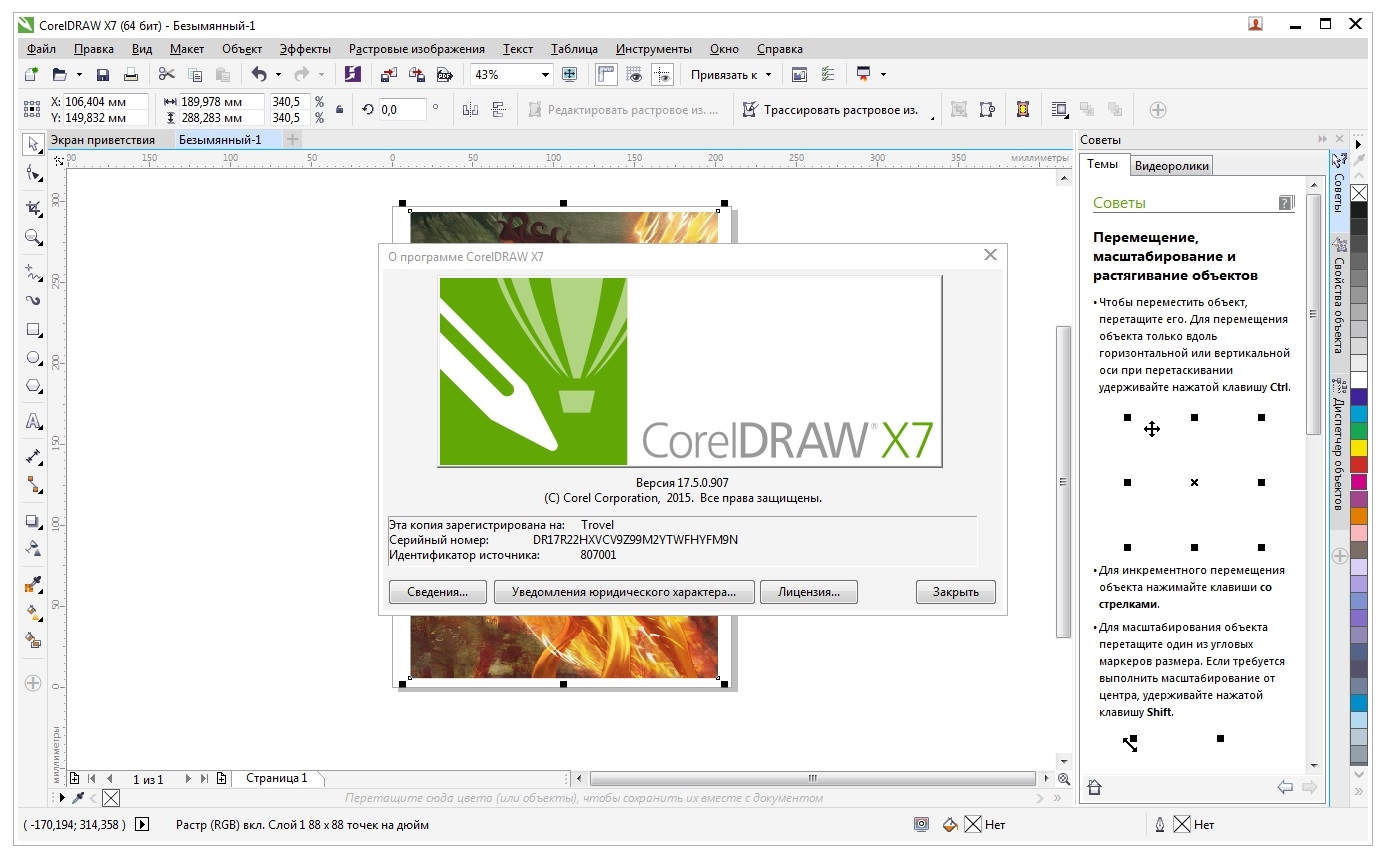1390x865 pixels.
Task: Click the Search content icon
Action: coord(352,74)
